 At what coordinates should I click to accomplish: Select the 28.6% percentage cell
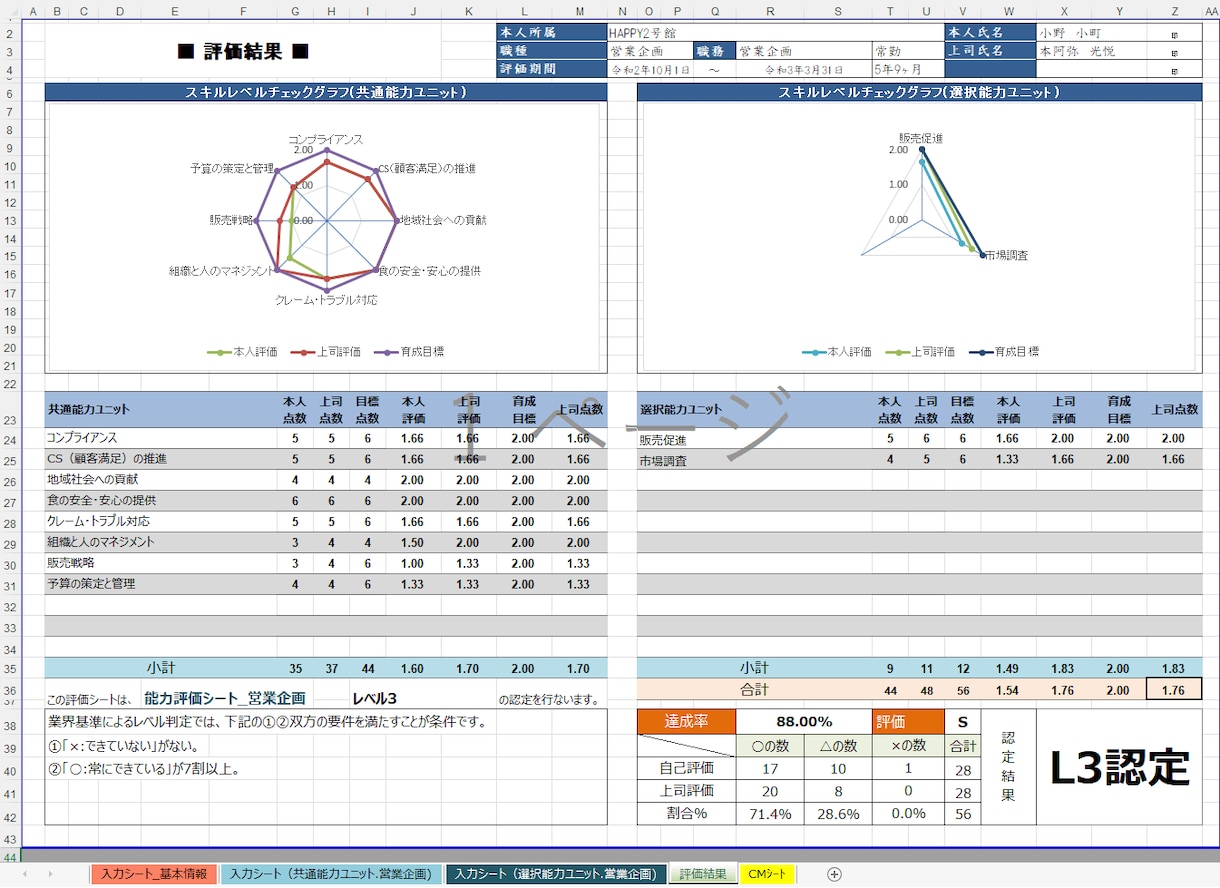tap(838, 814)
